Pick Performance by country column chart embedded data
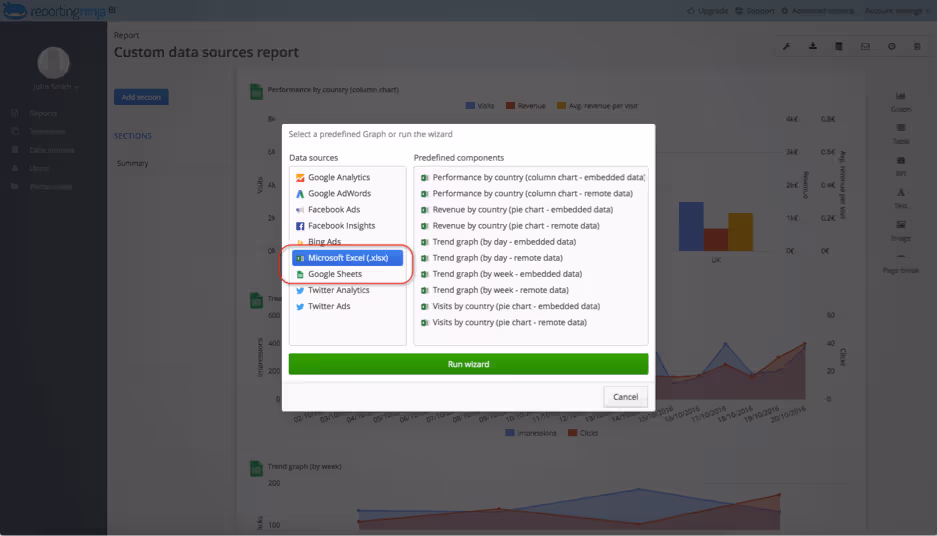 click(531, 178)
